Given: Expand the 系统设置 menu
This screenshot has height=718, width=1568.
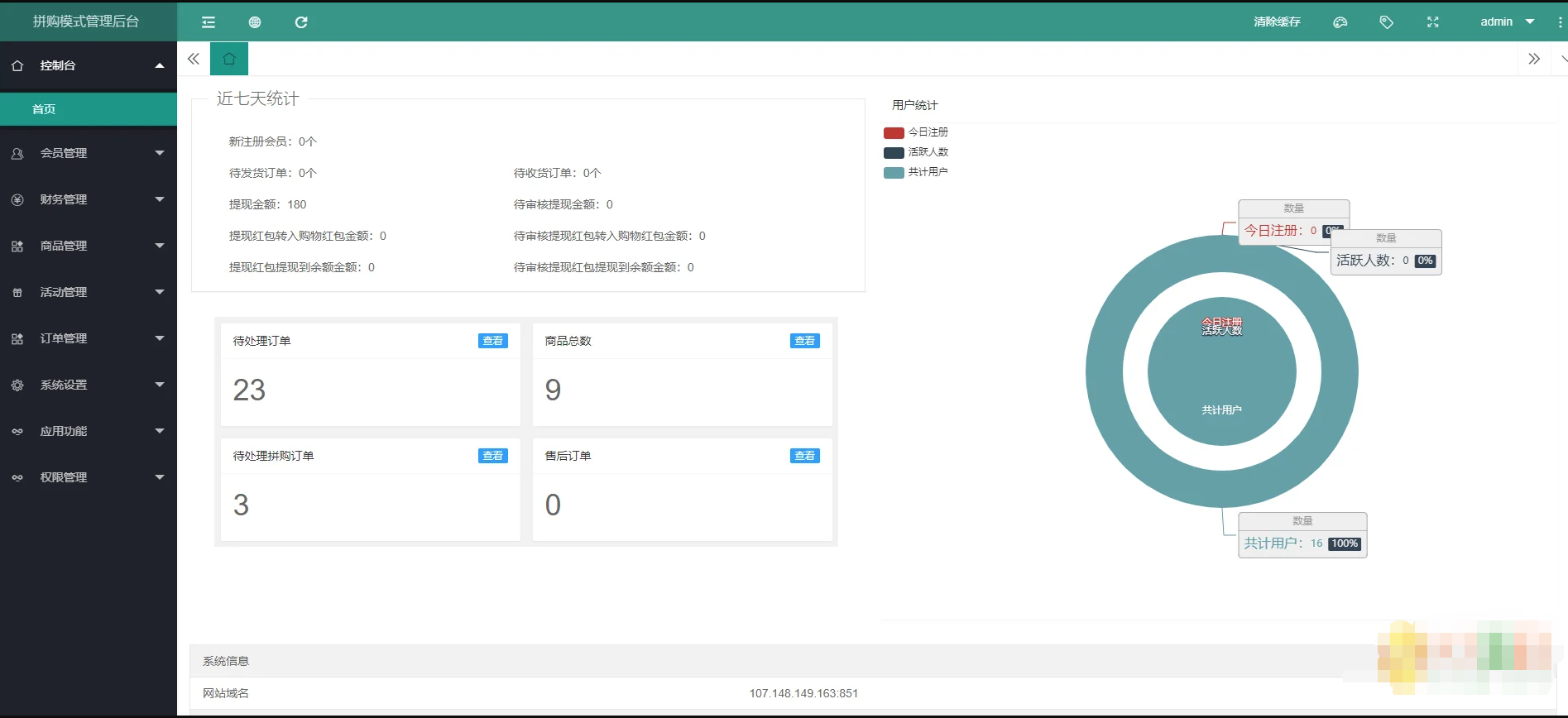Looking at the screenshot, I should 160,385.
